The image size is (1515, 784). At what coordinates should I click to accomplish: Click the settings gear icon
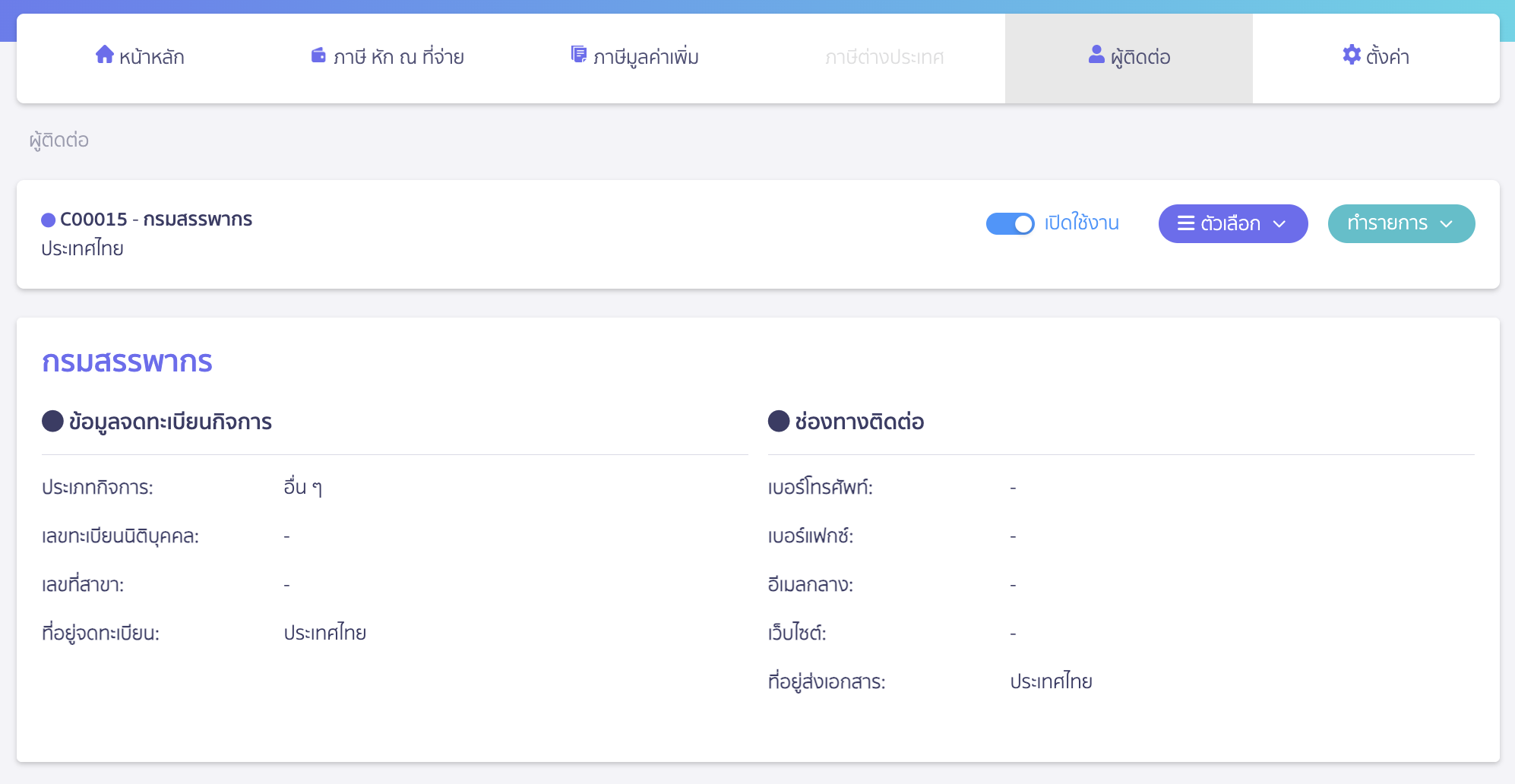point(1352,55)
